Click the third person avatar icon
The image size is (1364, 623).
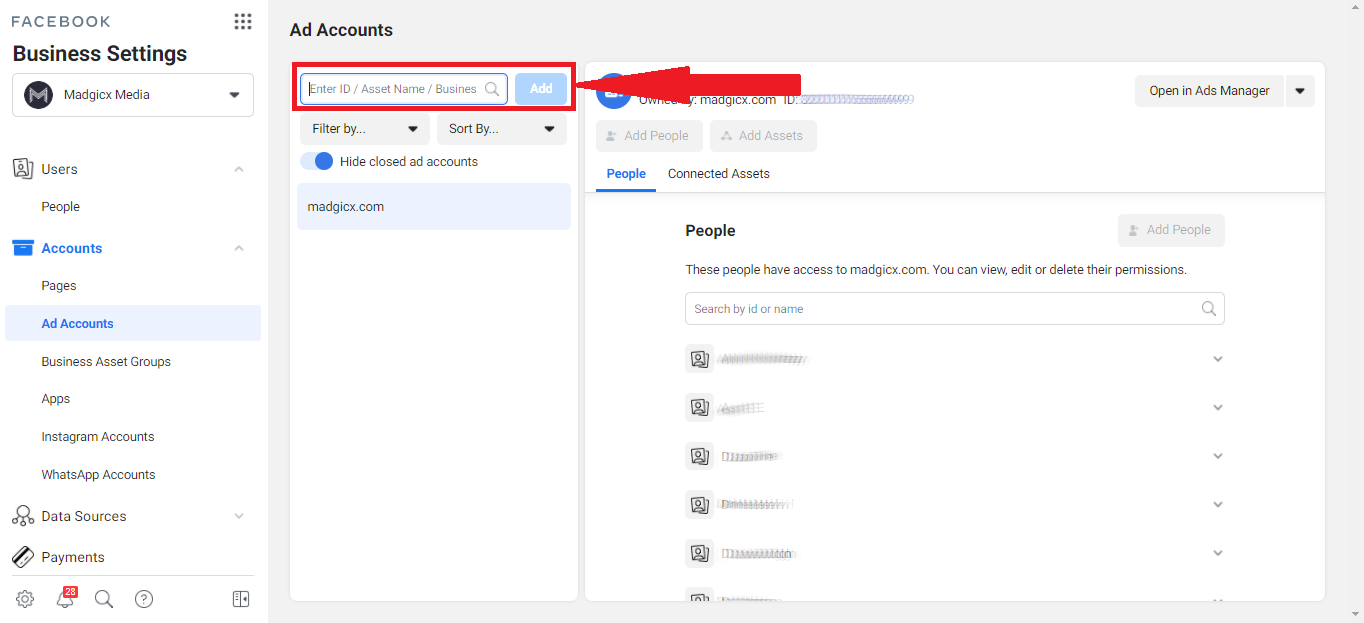[699, 456]
